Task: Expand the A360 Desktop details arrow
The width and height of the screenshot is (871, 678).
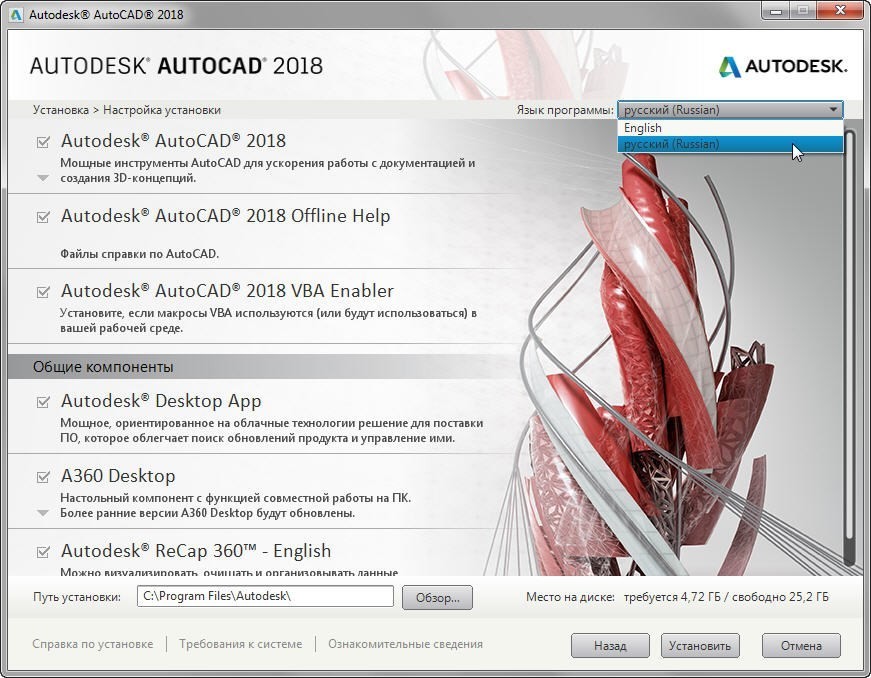Action: point(43,513)
